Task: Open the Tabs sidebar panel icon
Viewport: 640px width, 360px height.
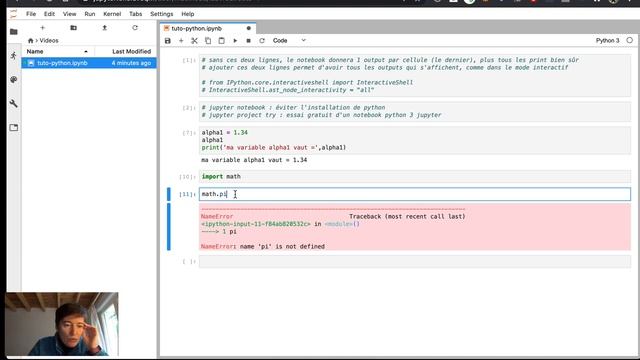Action: click(14, 127)
